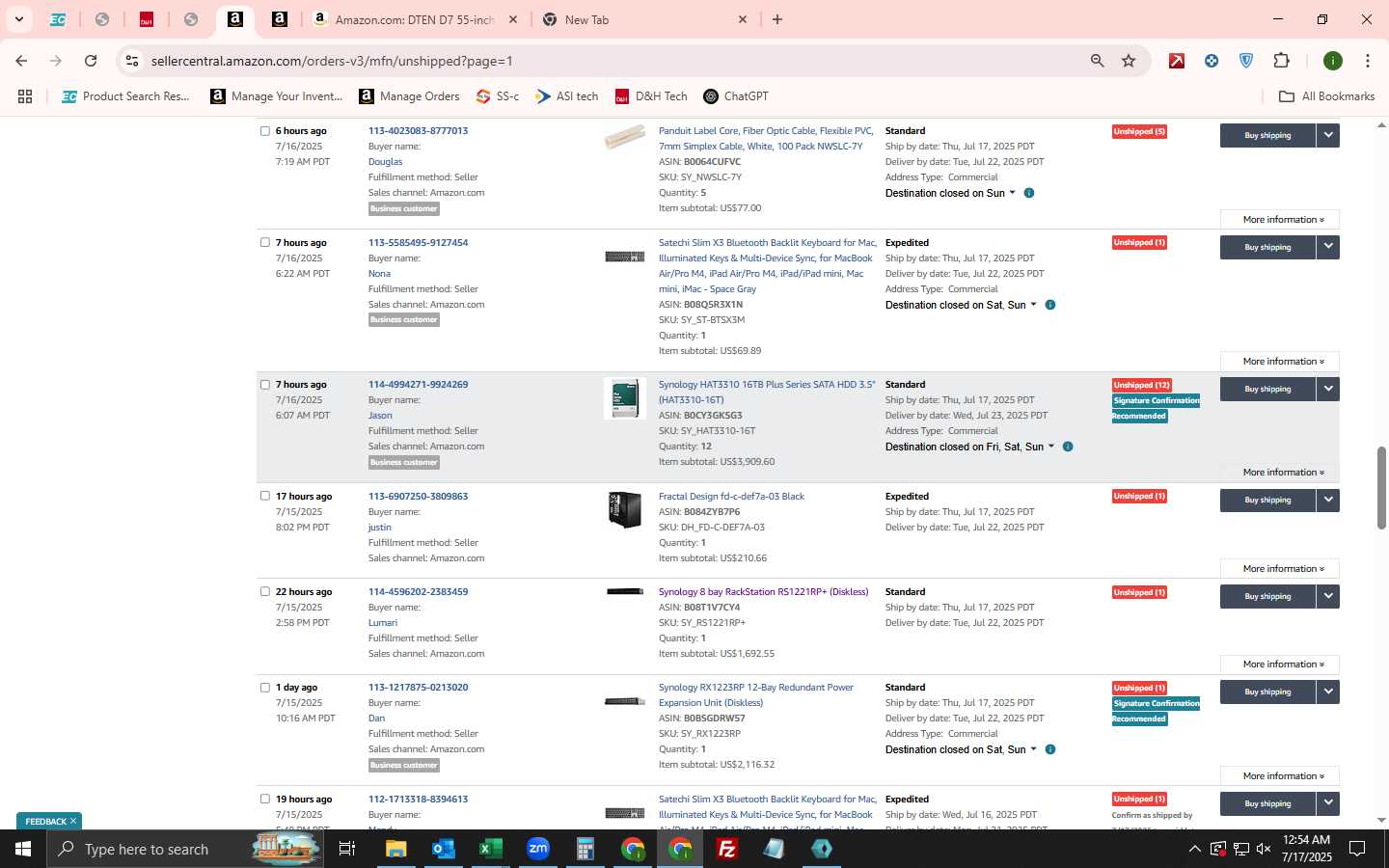Image resolution: width=1389 pixels, height=868 pixels.
Task: Click the browser back arrow
Action: coord(21,61)
